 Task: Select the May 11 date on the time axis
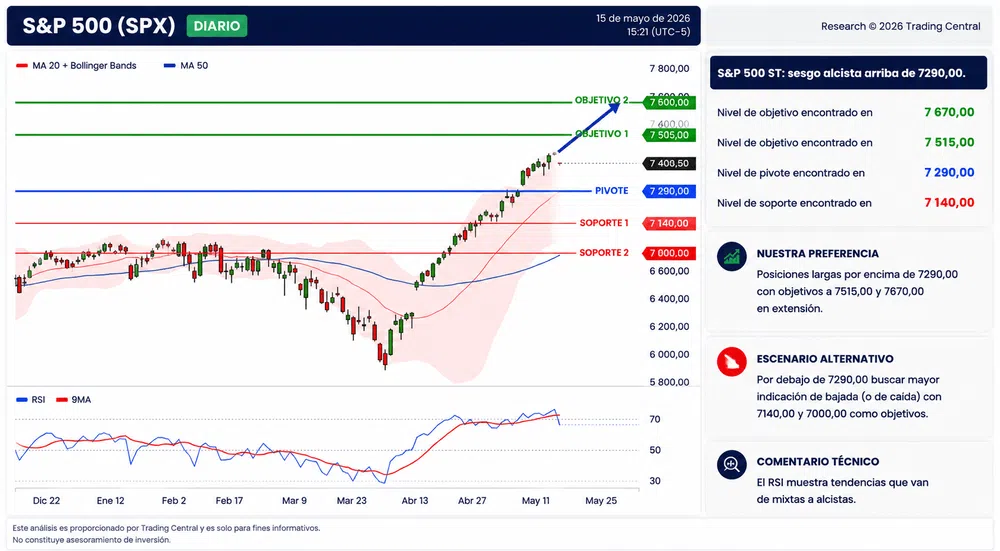coord(536,501)
